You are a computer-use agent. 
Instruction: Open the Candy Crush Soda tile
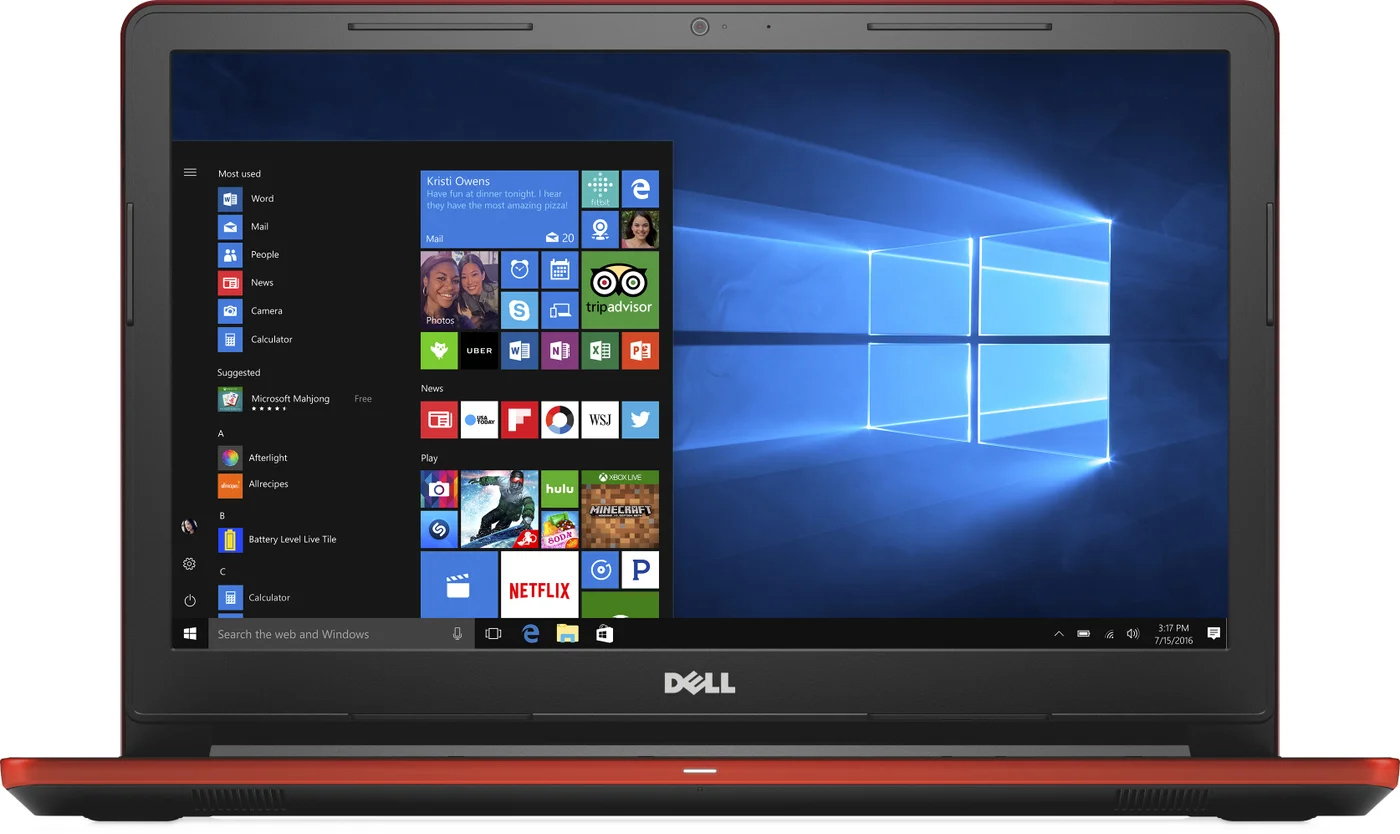click(559, 530)
